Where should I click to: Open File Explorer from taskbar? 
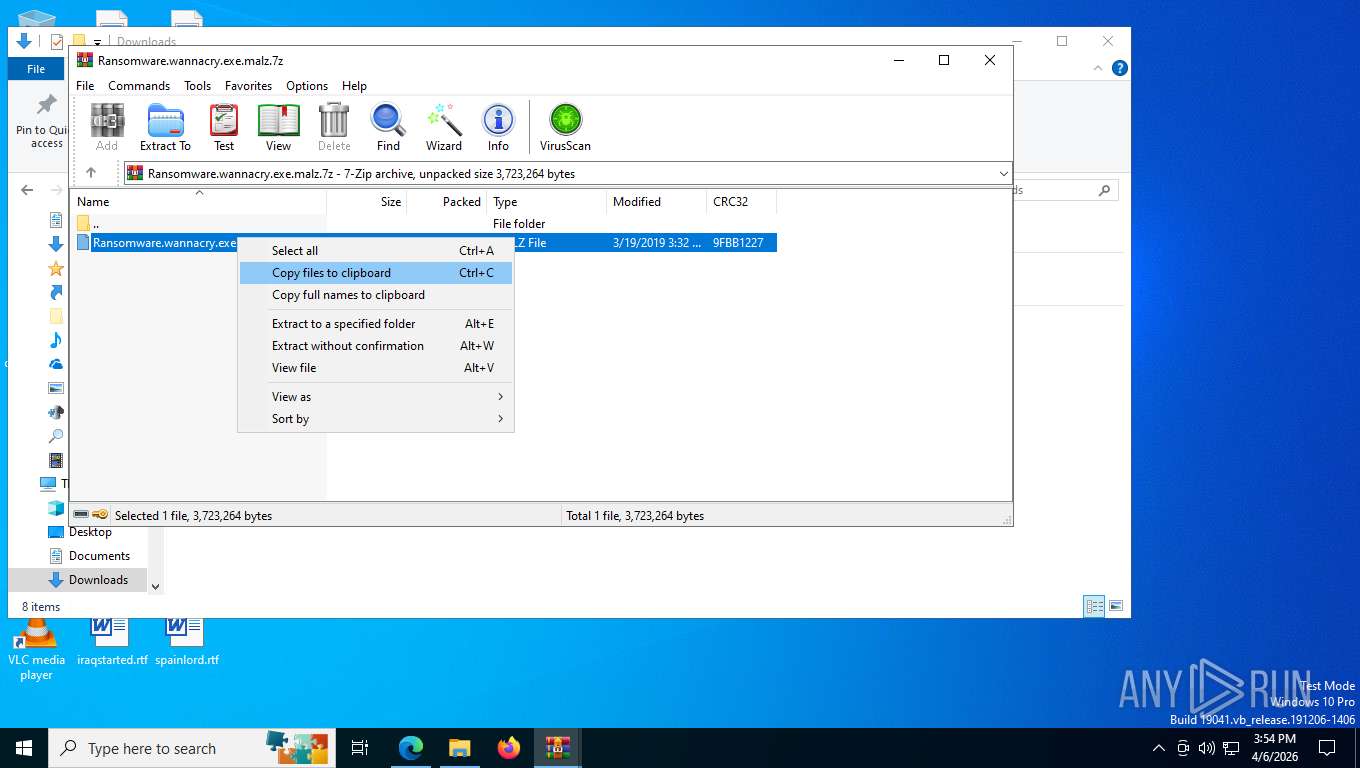460,748
